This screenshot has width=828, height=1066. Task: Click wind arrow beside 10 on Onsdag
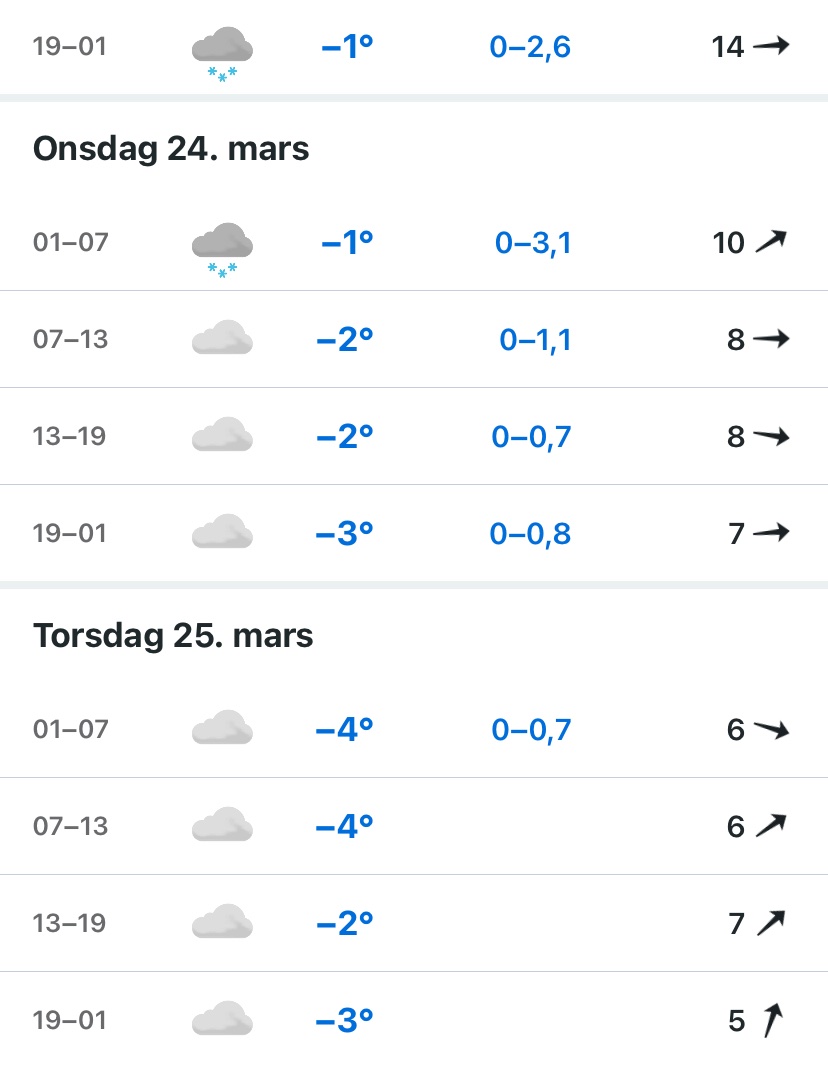(x=771, y=241)
